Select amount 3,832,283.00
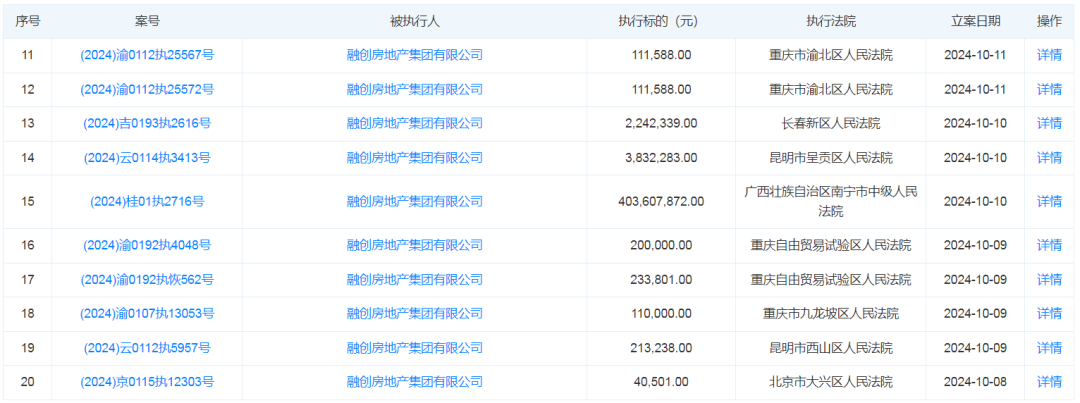 pyautogui.click(x=661, y=158)
